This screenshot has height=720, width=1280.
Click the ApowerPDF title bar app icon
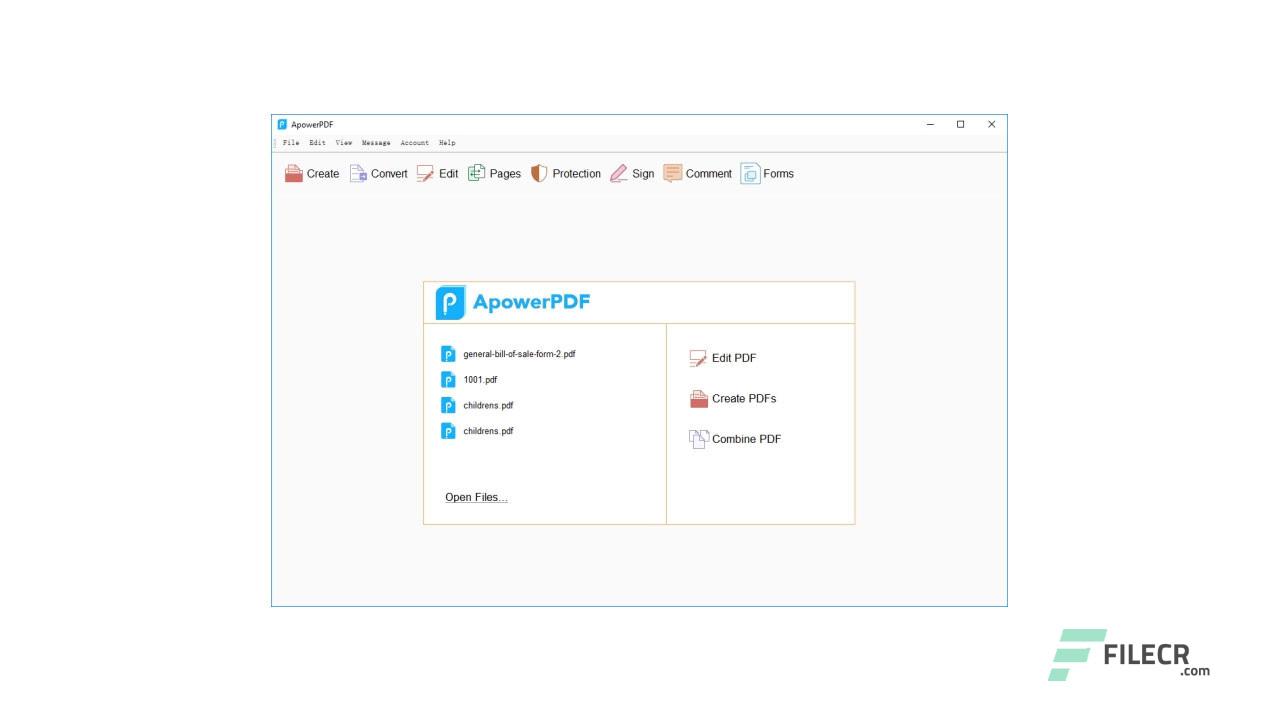pos(282,125)
